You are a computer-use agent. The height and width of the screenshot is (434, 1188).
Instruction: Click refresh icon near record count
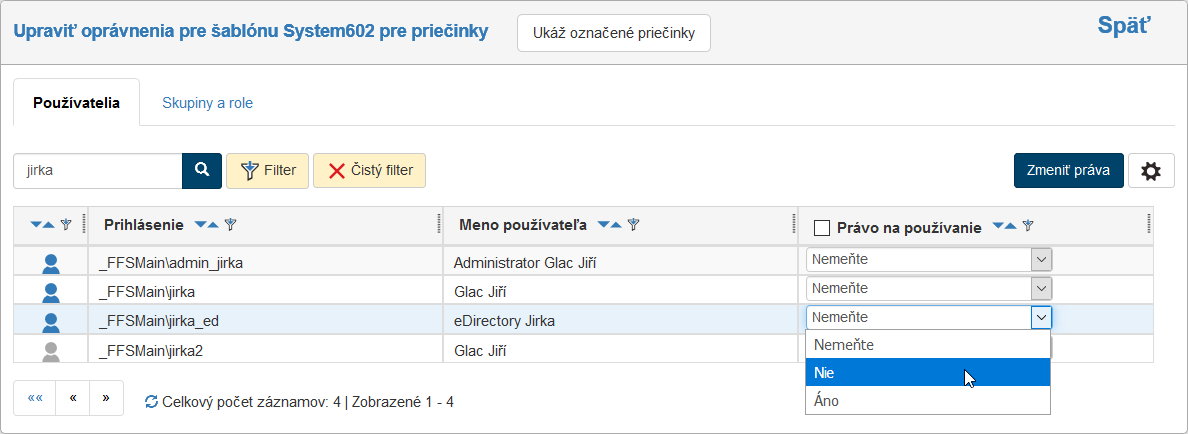click(151, 402)
